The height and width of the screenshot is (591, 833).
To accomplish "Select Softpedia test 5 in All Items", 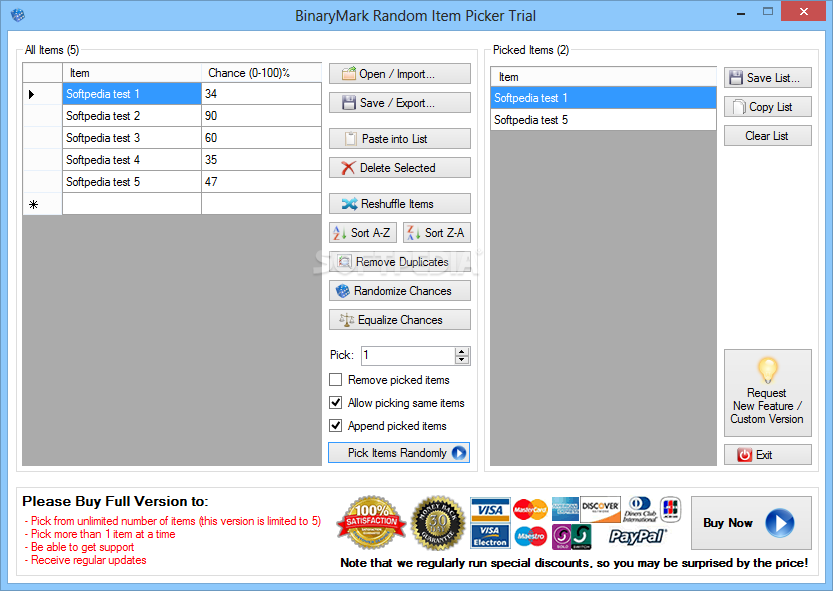I will pos(132,182).
